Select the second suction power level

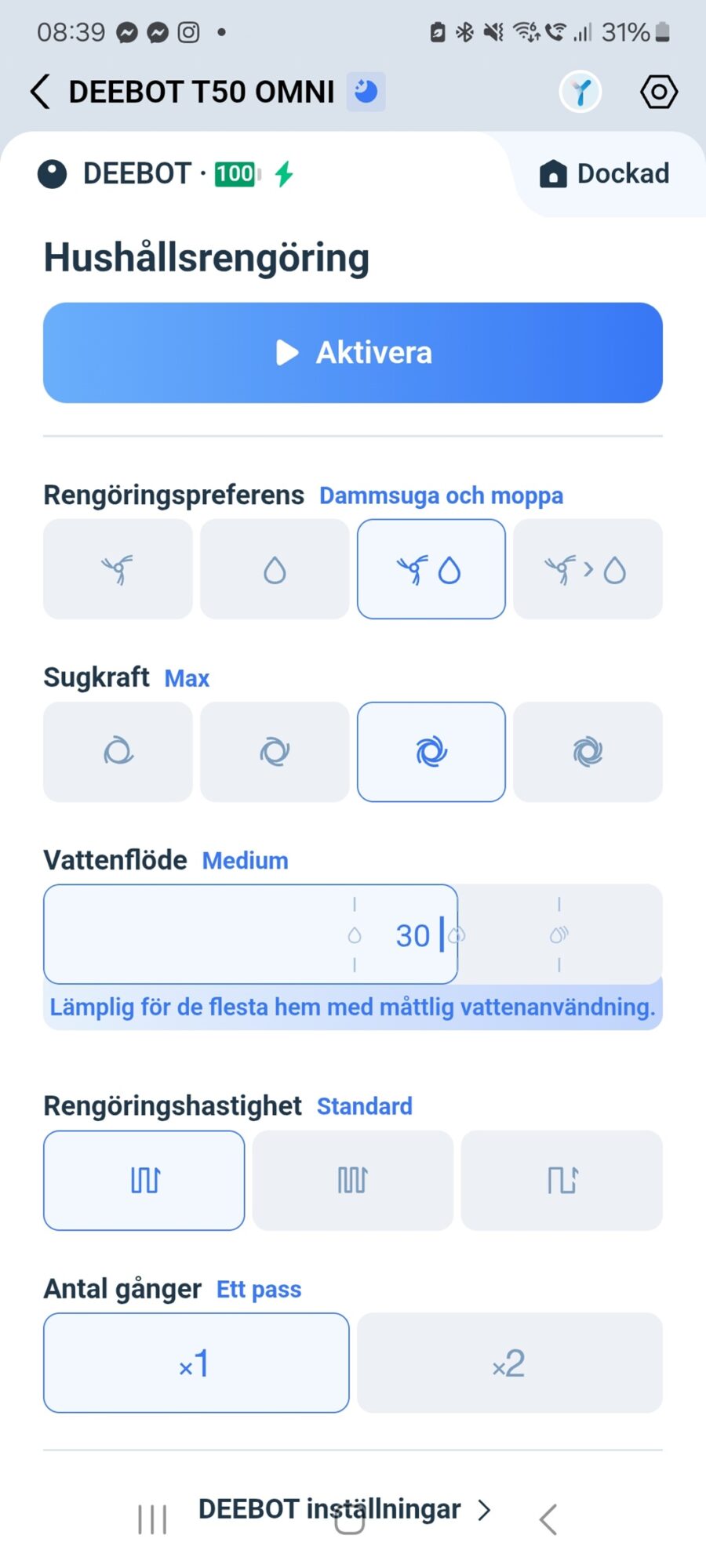pyautogui.click(x=275, y=752)
